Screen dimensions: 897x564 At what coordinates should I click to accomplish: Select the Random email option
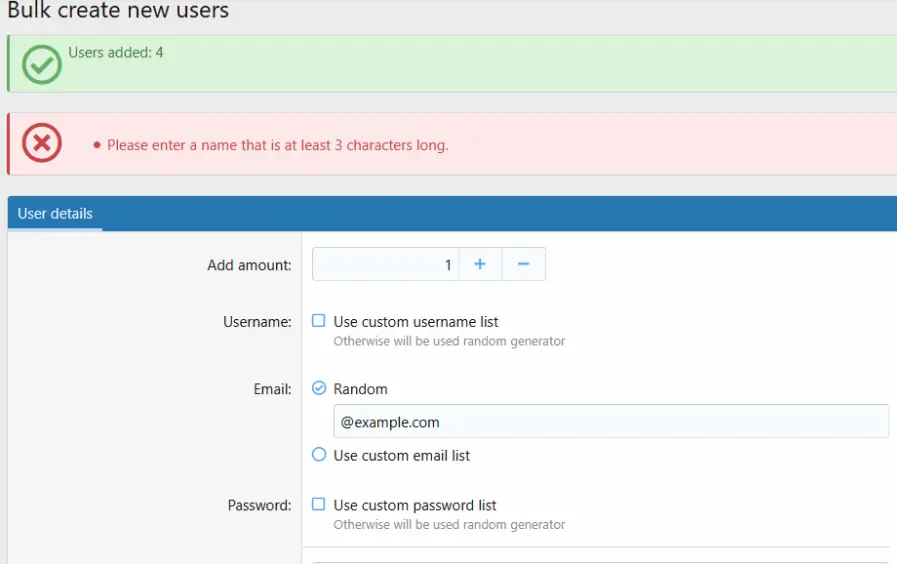(319, 388)
